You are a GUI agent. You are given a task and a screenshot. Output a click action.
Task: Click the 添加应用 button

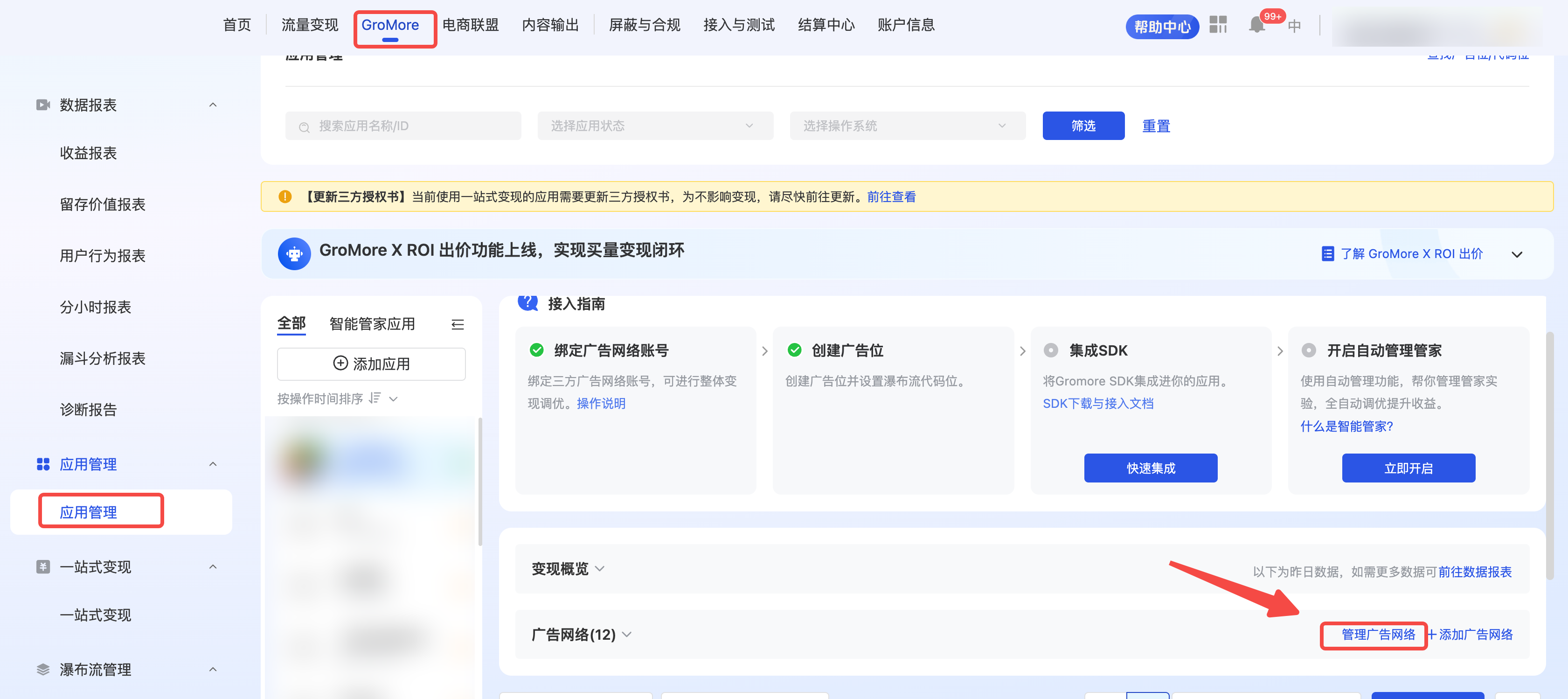click(x=371, y=363)
